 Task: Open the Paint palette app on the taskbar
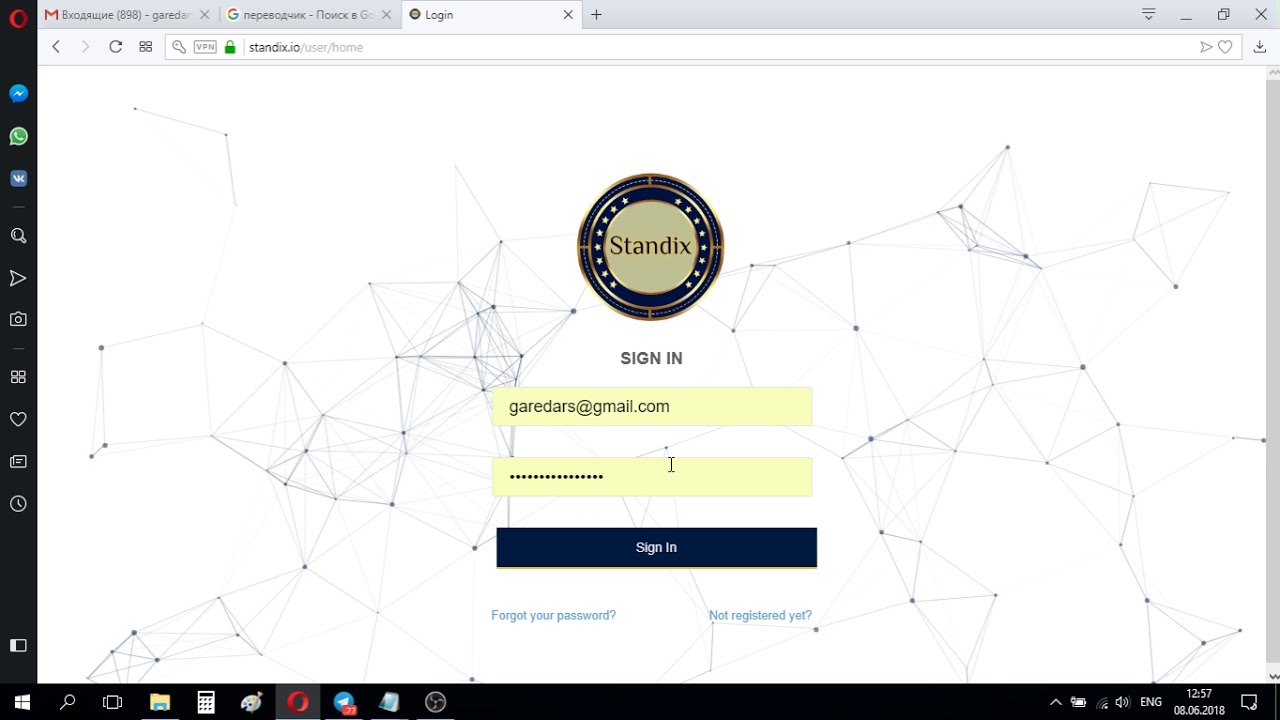[x=251, y=702]
